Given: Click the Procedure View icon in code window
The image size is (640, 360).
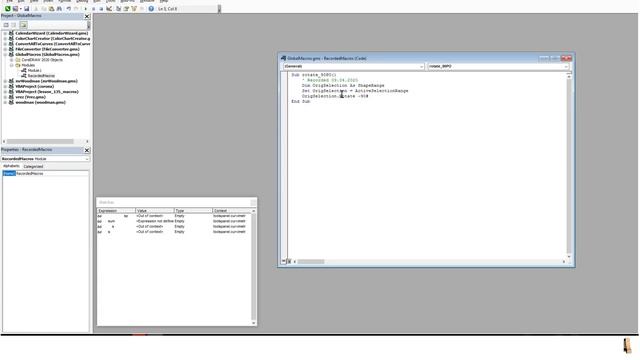Looking at the screenshot, I should pyautogui.click(x=284, y=261).
